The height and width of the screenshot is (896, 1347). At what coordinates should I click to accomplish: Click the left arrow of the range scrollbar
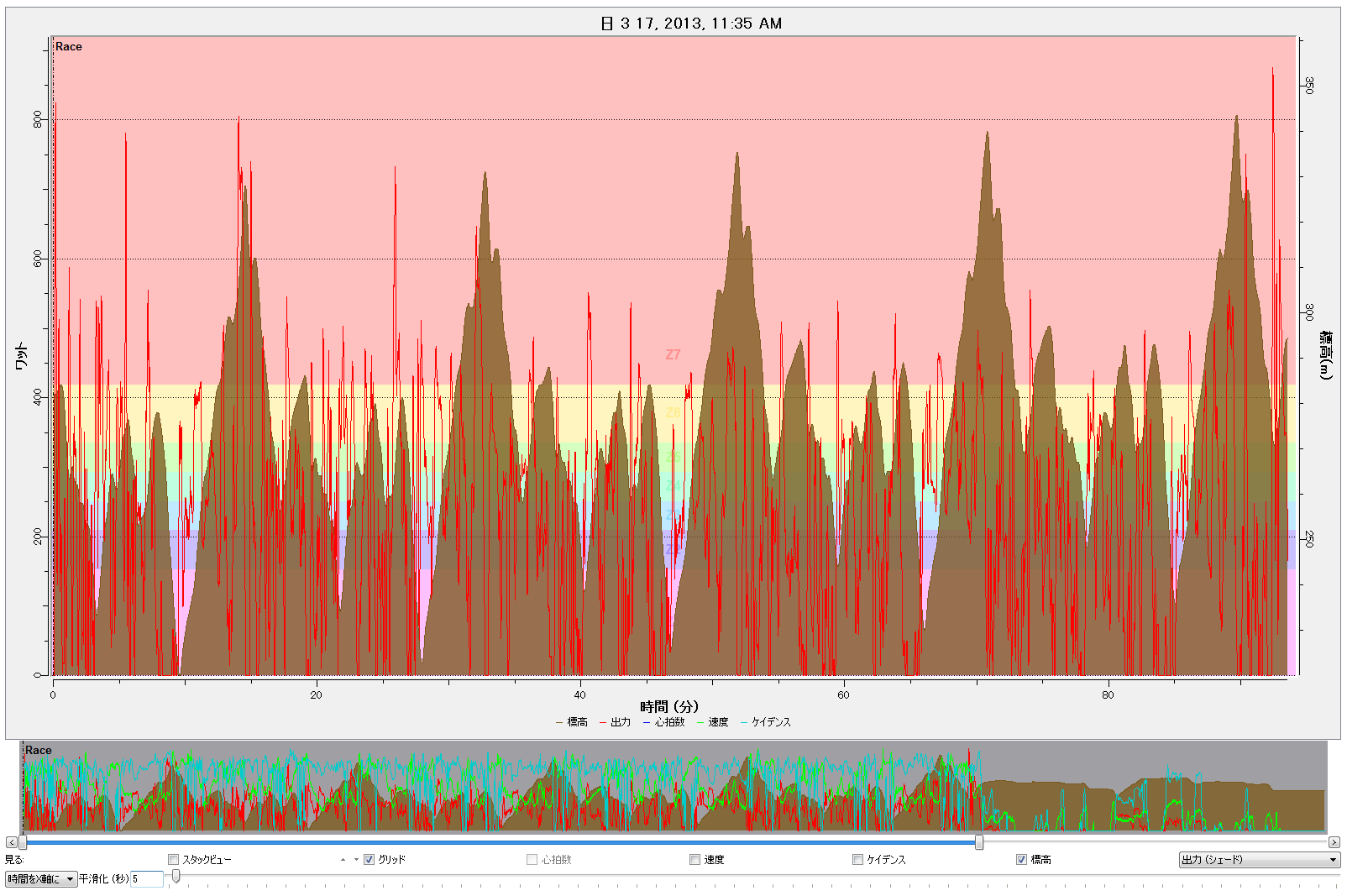click(11, 842)
